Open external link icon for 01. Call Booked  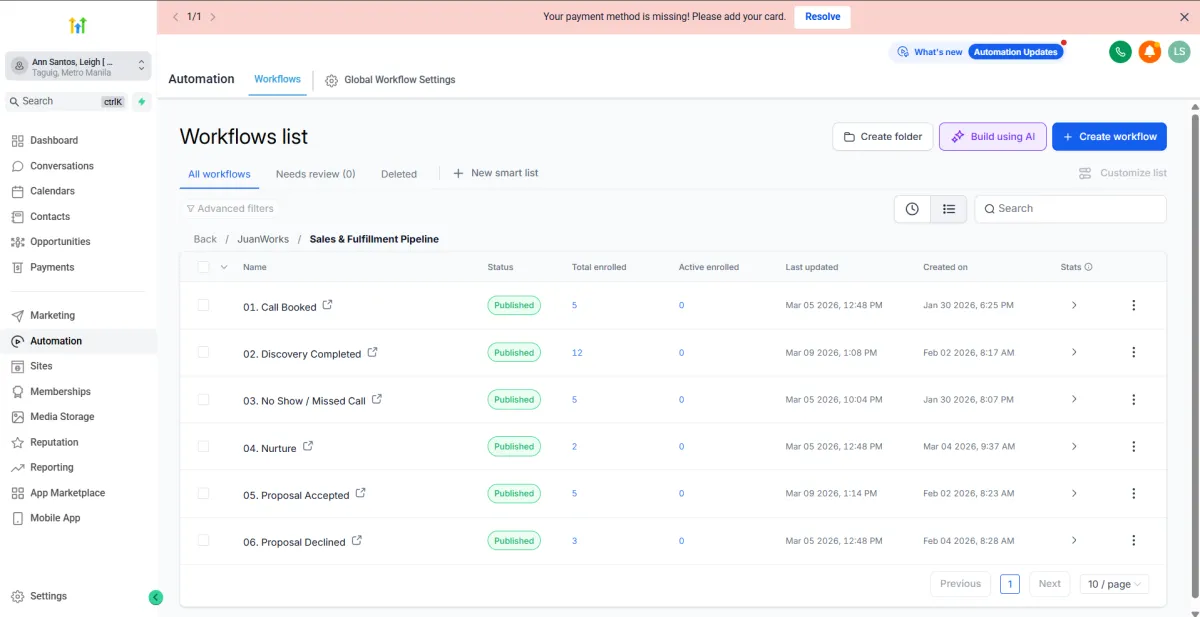click(x=328, y=305)
